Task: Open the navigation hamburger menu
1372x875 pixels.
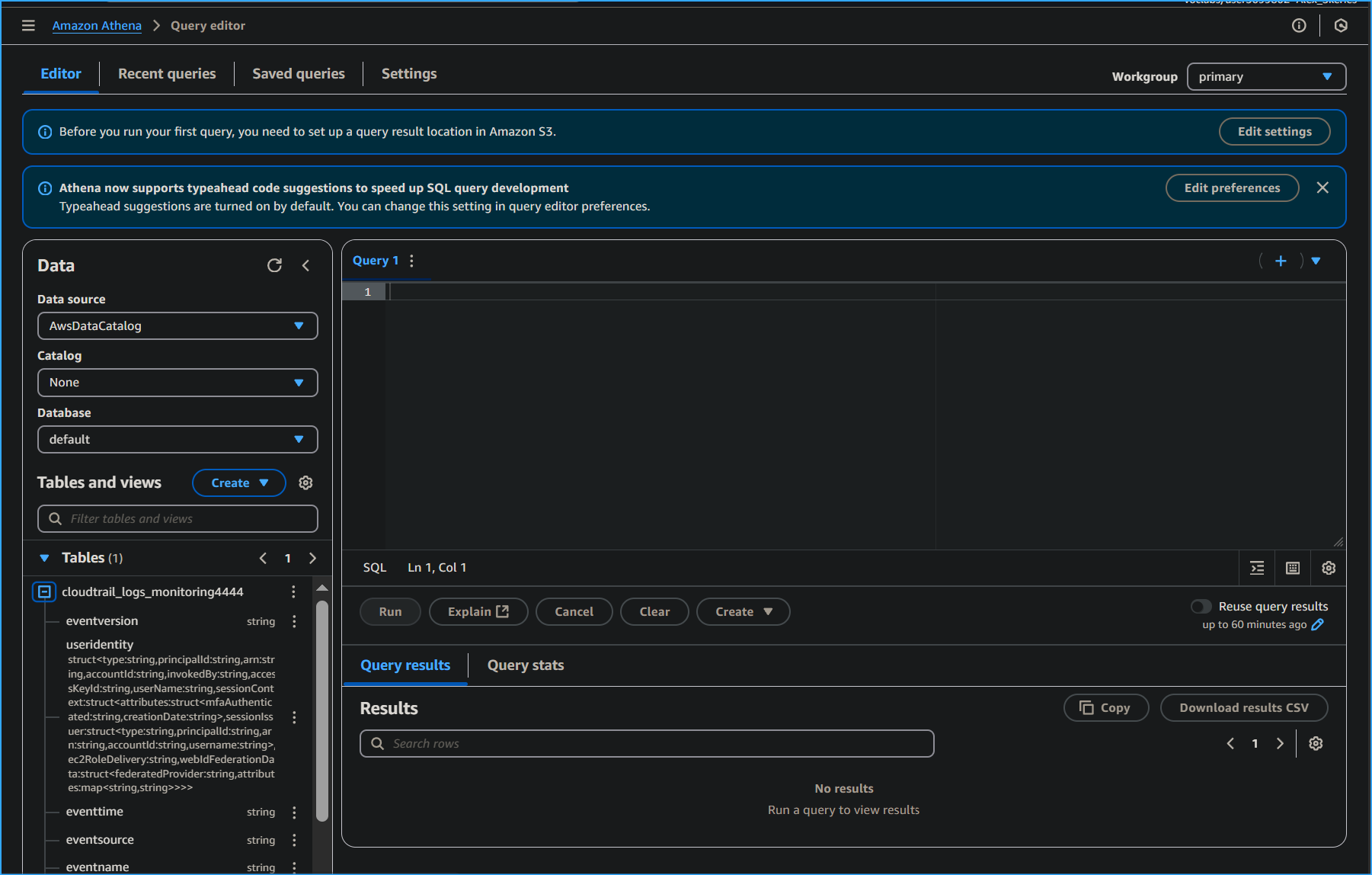Action: pyautogui.click(x=28, y=24)
